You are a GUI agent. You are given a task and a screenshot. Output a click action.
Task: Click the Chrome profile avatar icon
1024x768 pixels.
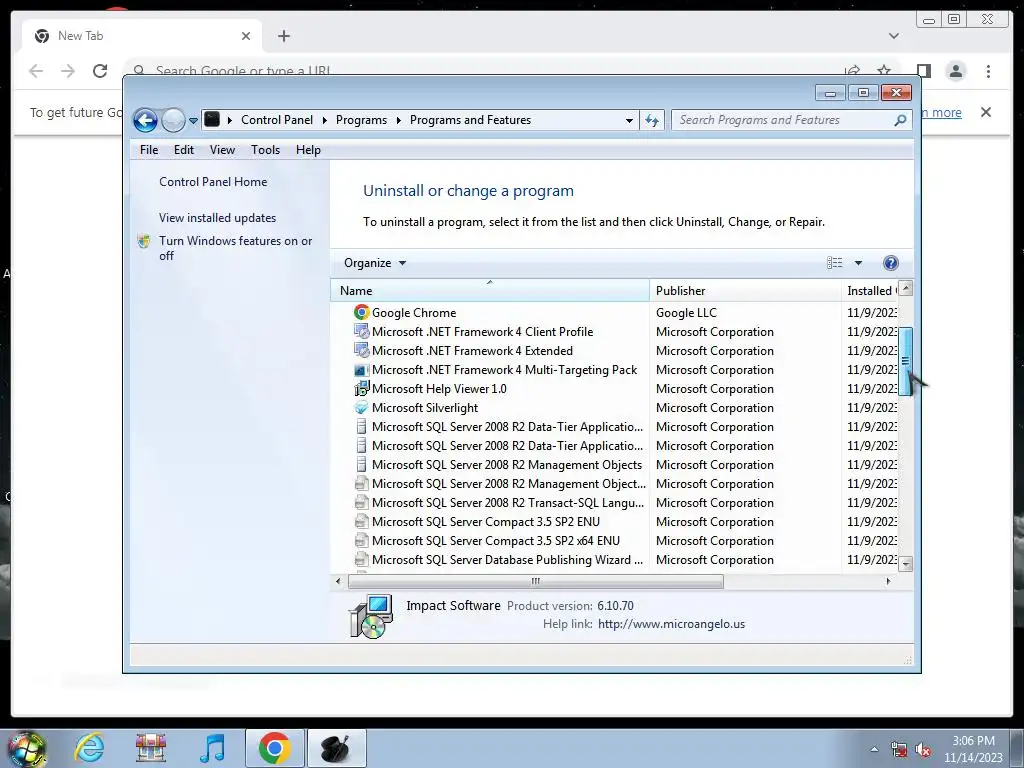pyautogui.click(x=955, y=71)
